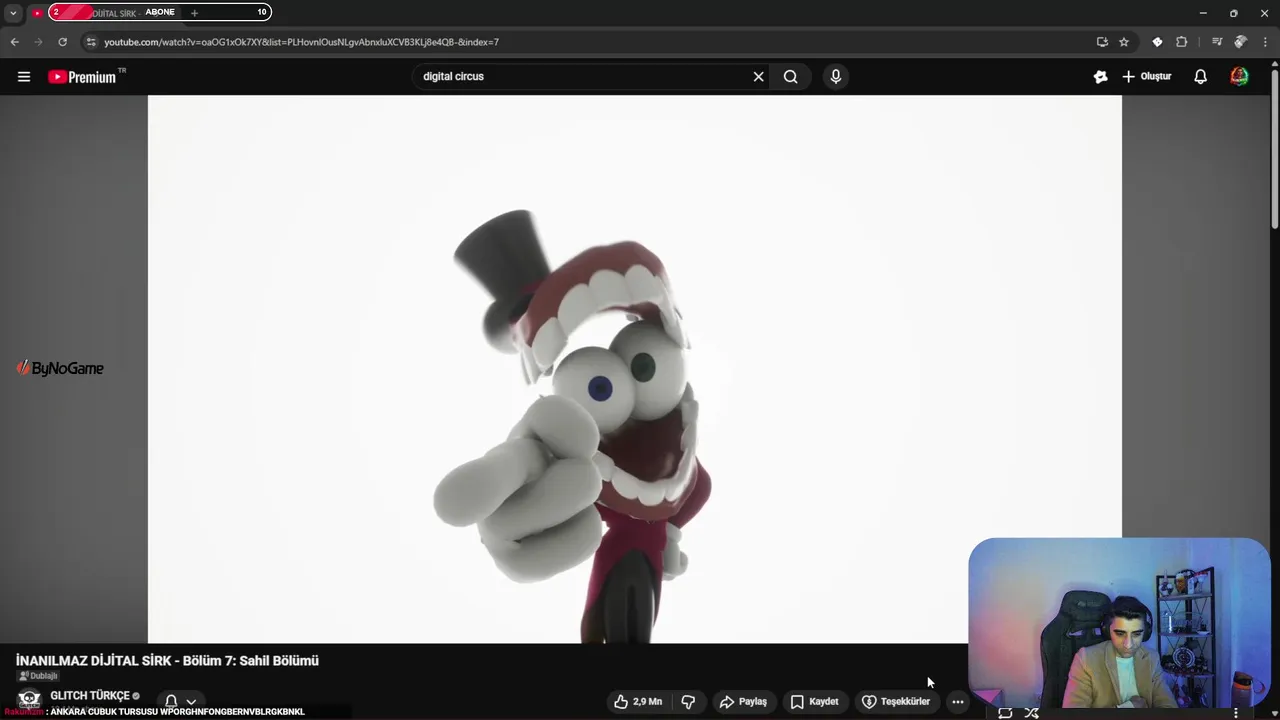The height and width of the screenshot is (720, 1280).
Task: Open site information icon in address bar
Action: [x=91, y=42]
